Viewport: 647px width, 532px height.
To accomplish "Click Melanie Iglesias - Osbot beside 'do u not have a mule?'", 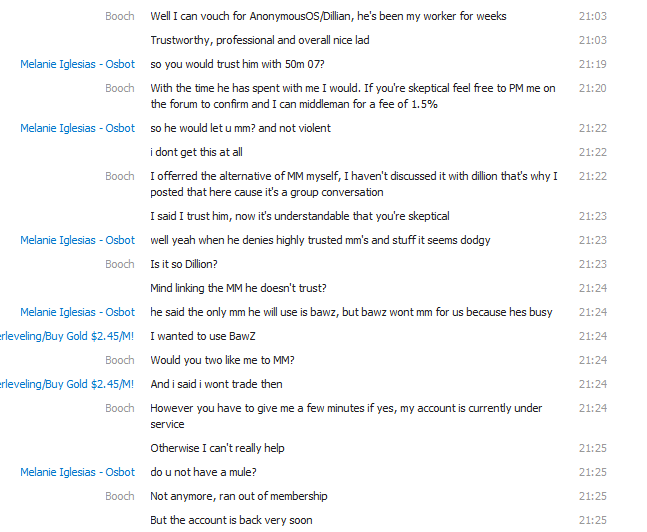I will [78, 472].
